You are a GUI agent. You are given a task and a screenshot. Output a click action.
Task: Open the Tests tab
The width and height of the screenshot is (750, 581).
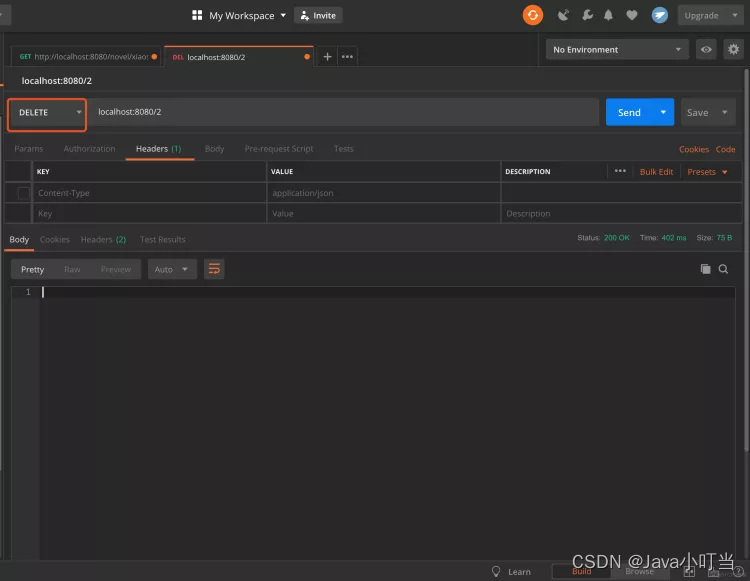(343, 149)
